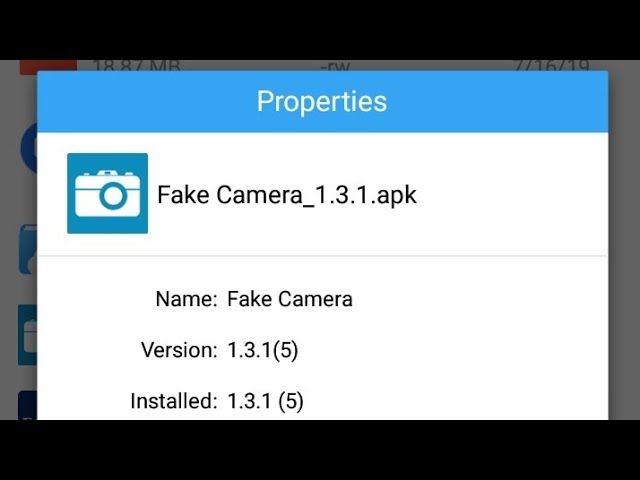Screen dimensions: 640x480
Task: Tap the camera icon hidden behind the dialog edge
Action: 27,335
